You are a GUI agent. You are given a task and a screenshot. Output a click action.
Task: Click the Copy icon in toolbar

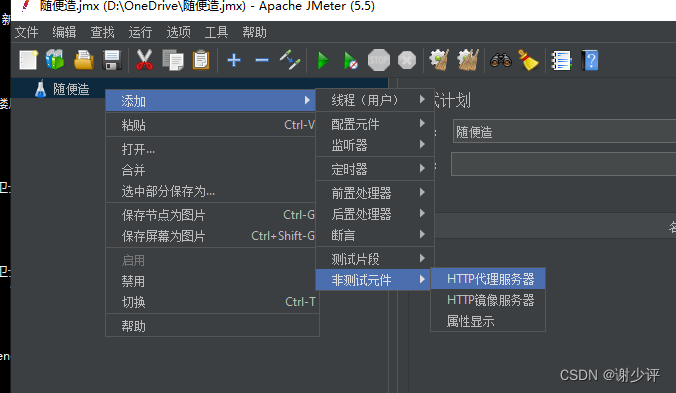pyautogui.click(x=173, y=60)
